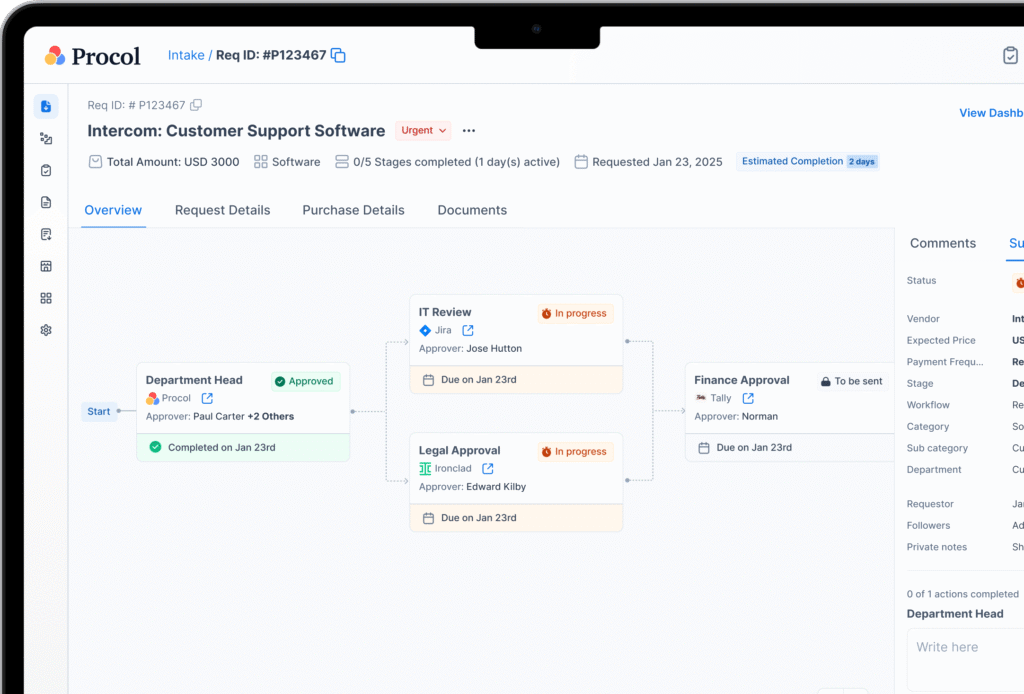Click the Intake breadcrumb link
The image size is (1024, 694).
click(186, 55)
